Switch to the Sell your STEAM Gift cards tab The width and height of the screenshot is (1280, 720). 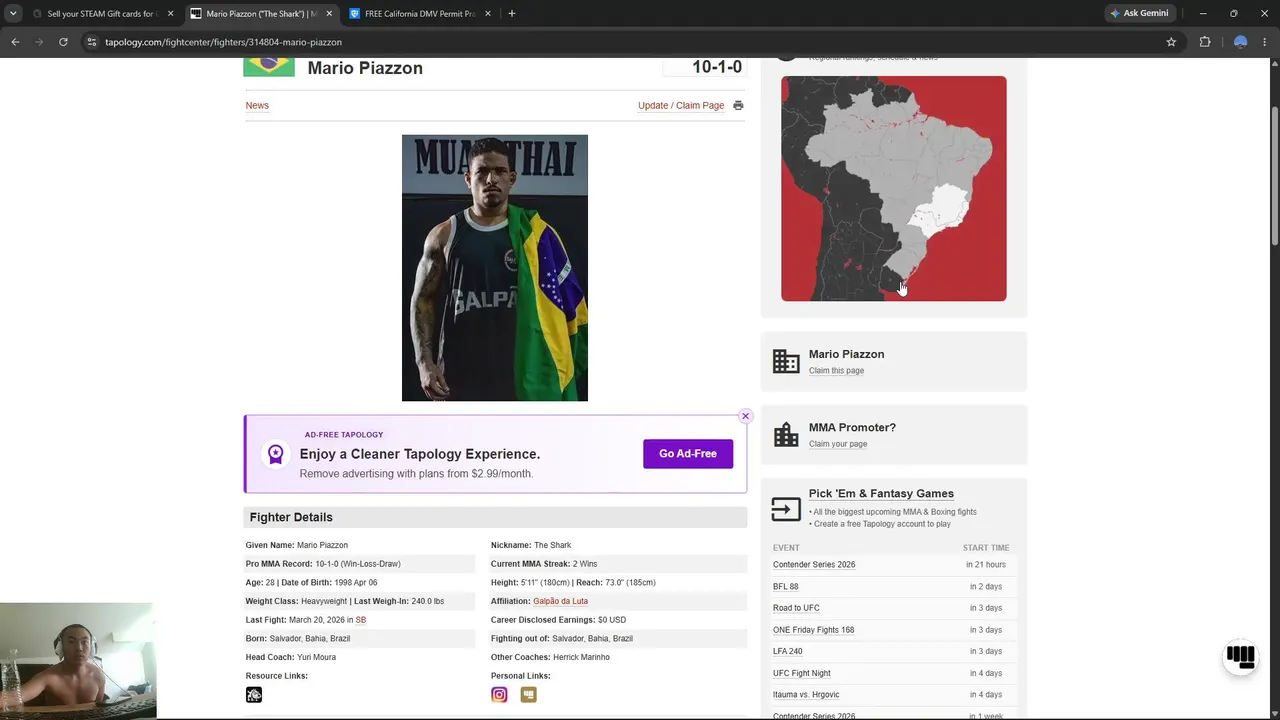100,13
